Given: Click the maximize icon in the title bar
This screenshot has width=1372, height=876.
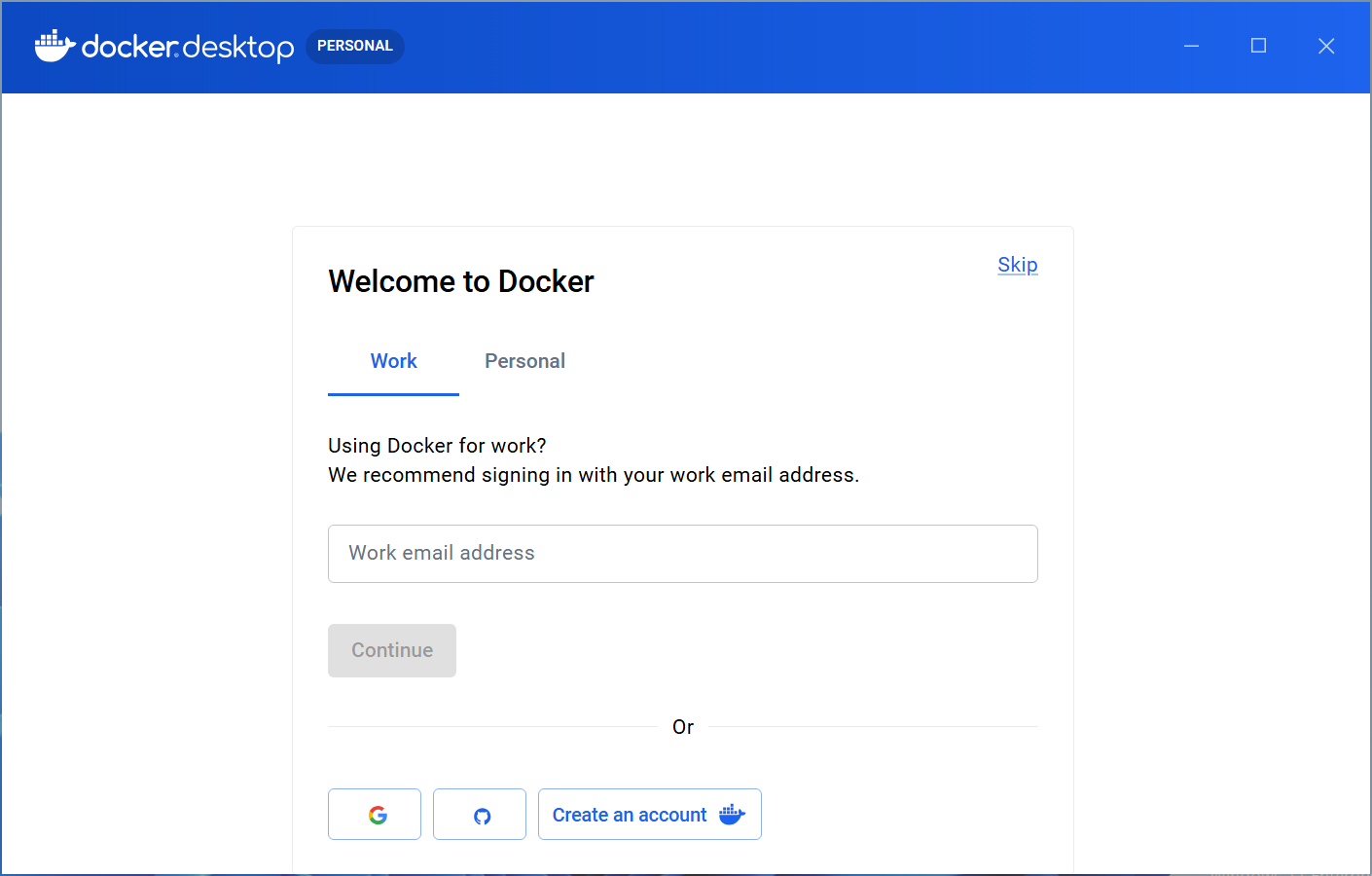Looking at the screenshot, I should pos(1258,45).
